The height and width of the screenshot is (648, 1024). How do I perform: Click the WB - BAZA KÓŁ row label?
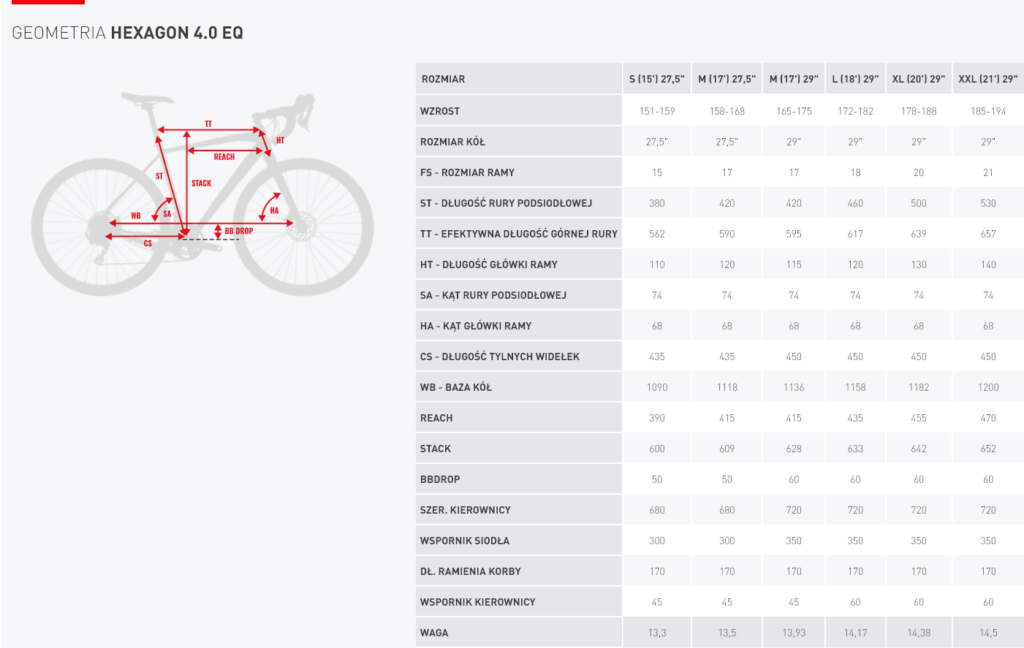456,387
